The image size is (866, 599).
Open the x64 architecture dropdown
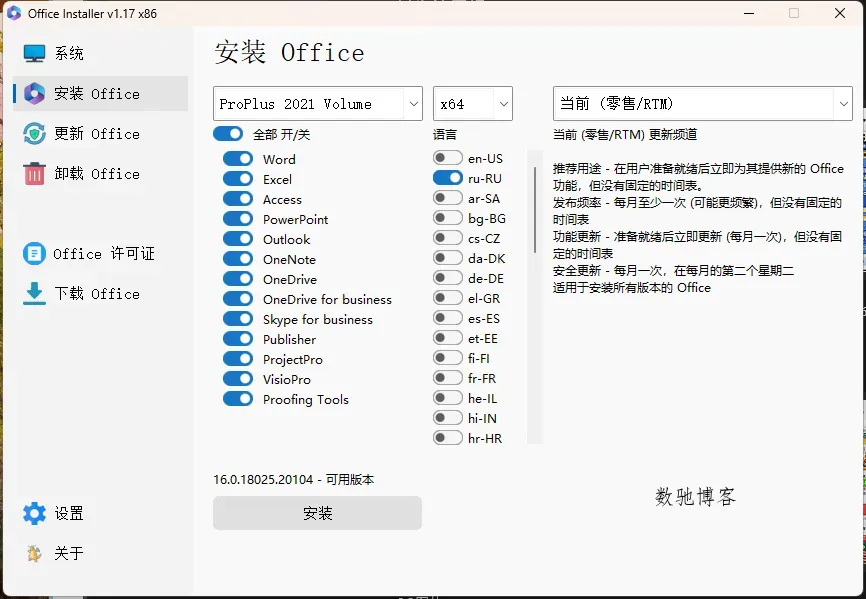473,103
